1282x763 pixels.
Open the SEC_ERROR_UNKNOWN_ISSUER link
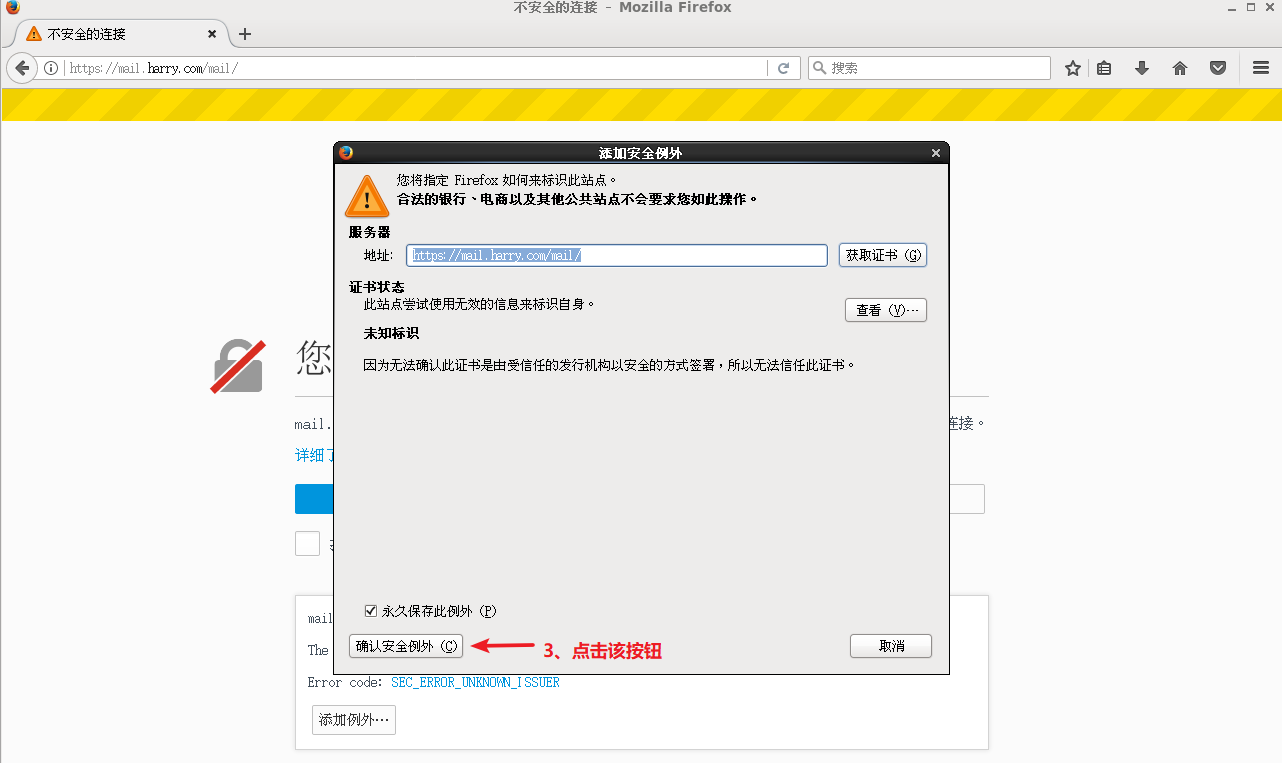(x=475, y=682)
